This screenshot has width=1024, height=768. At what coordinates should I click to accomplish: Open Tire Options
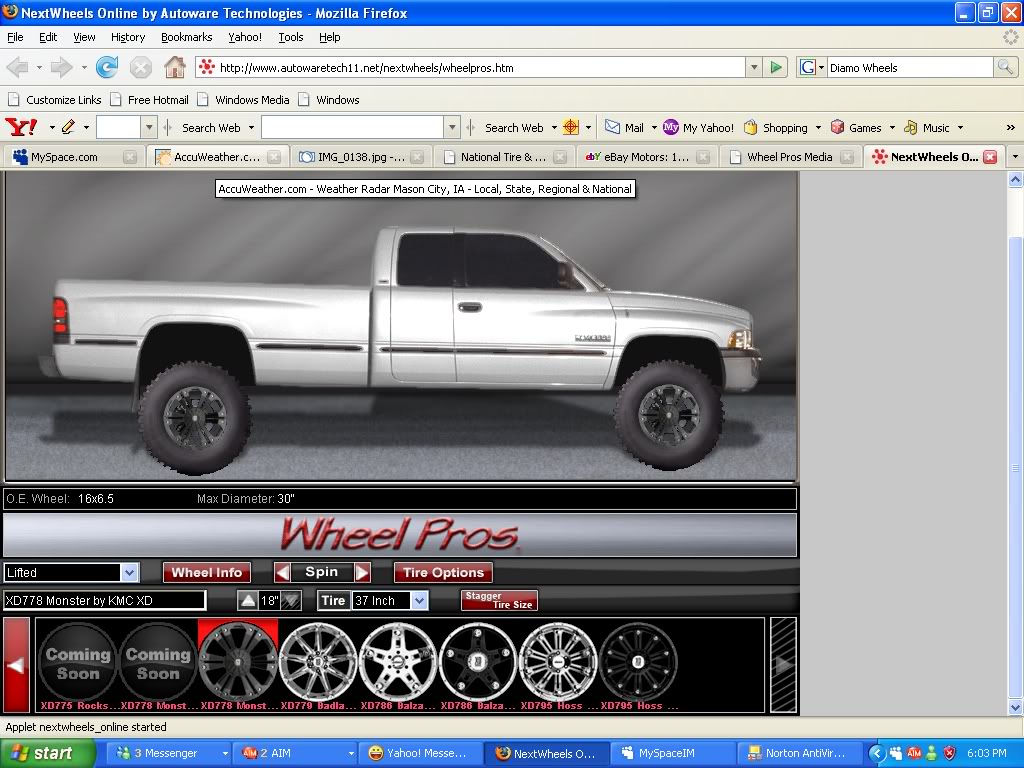pyautogui.click(x=442, y=572)
